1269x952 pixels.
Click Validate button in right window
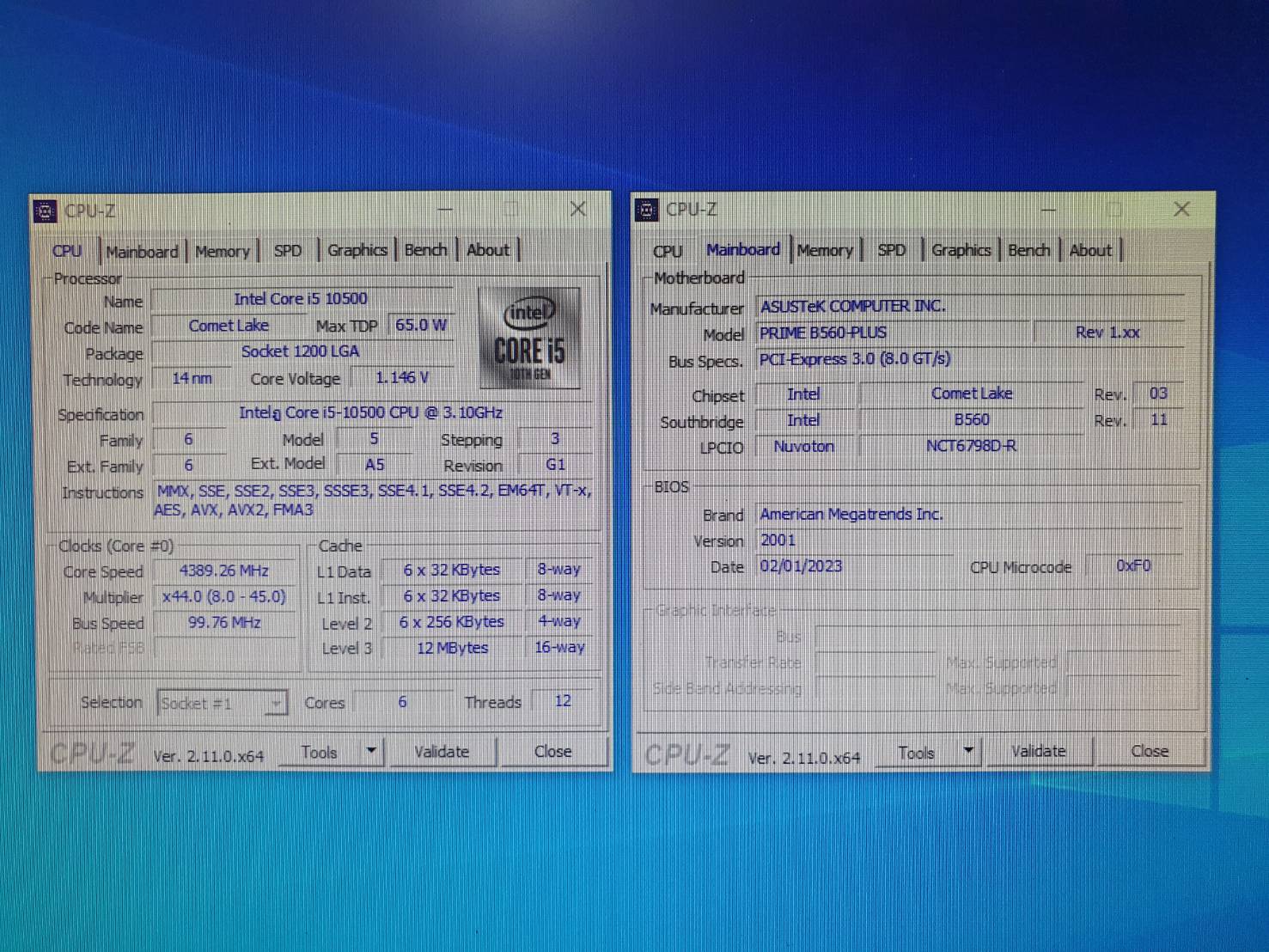point(1038,752)
